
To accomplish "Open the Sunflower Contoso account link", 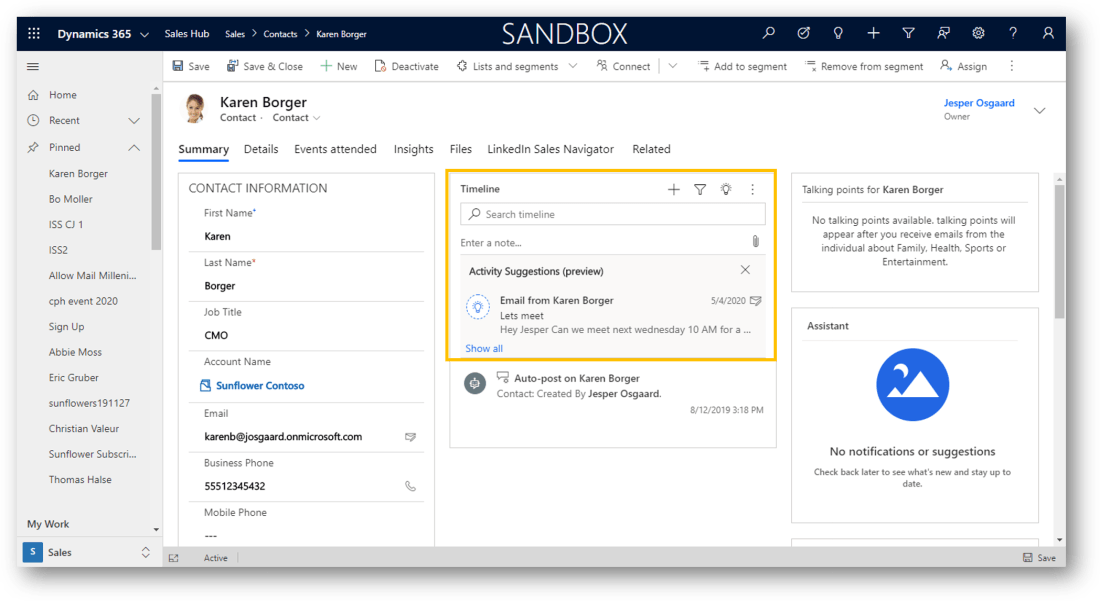I will click(x=260, y=385).
